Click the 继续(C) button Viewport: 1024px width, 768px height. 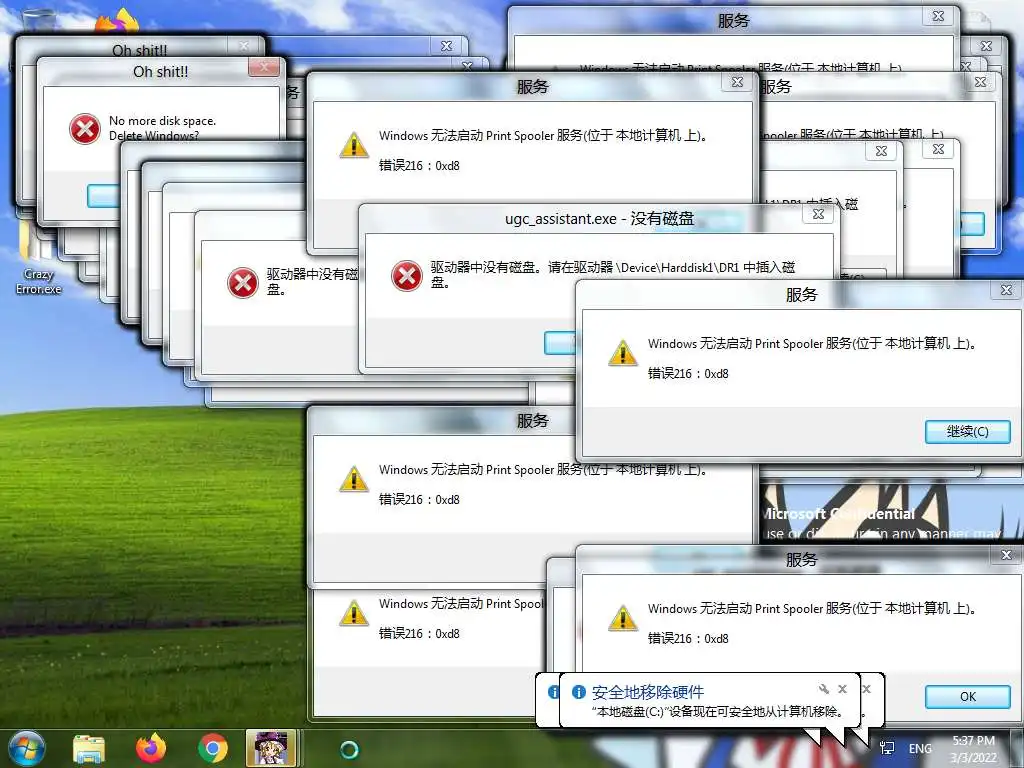pos(968,432)
